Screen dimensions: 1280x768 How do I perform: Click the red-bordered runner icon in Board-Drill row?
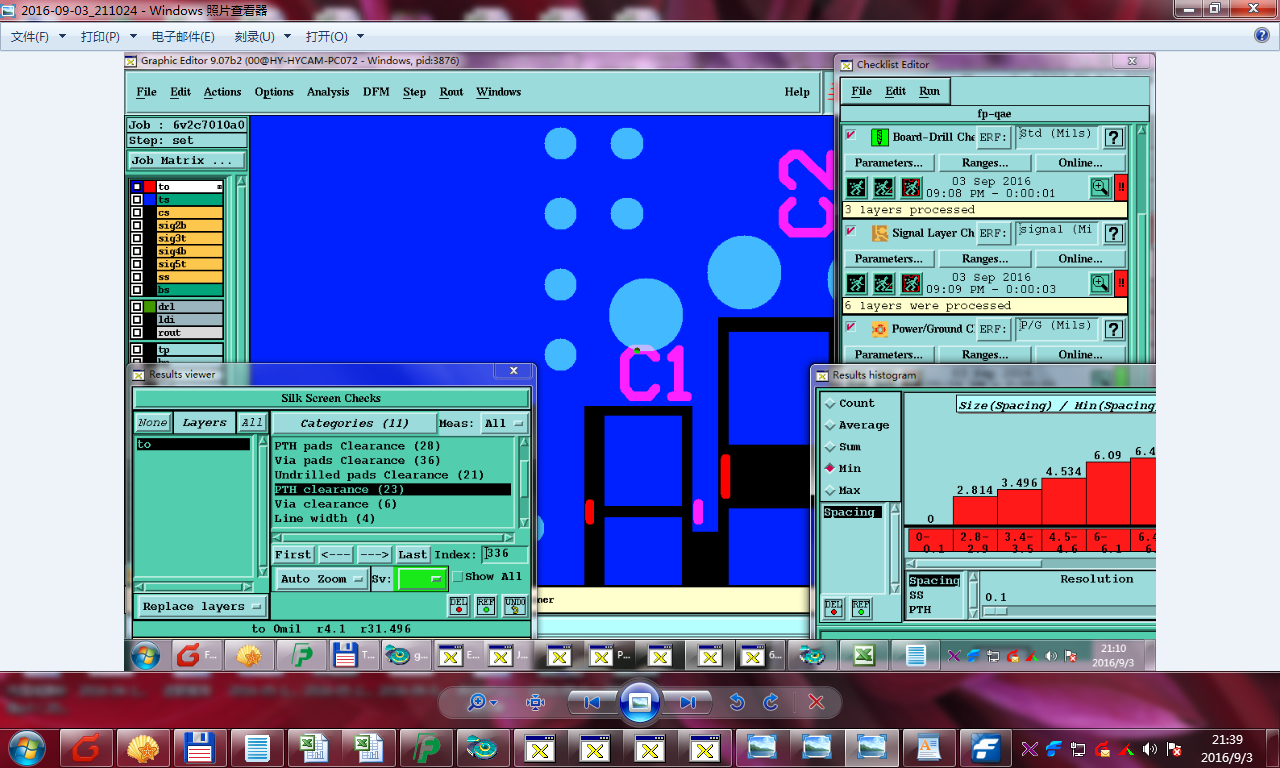(x=911, y=187)
